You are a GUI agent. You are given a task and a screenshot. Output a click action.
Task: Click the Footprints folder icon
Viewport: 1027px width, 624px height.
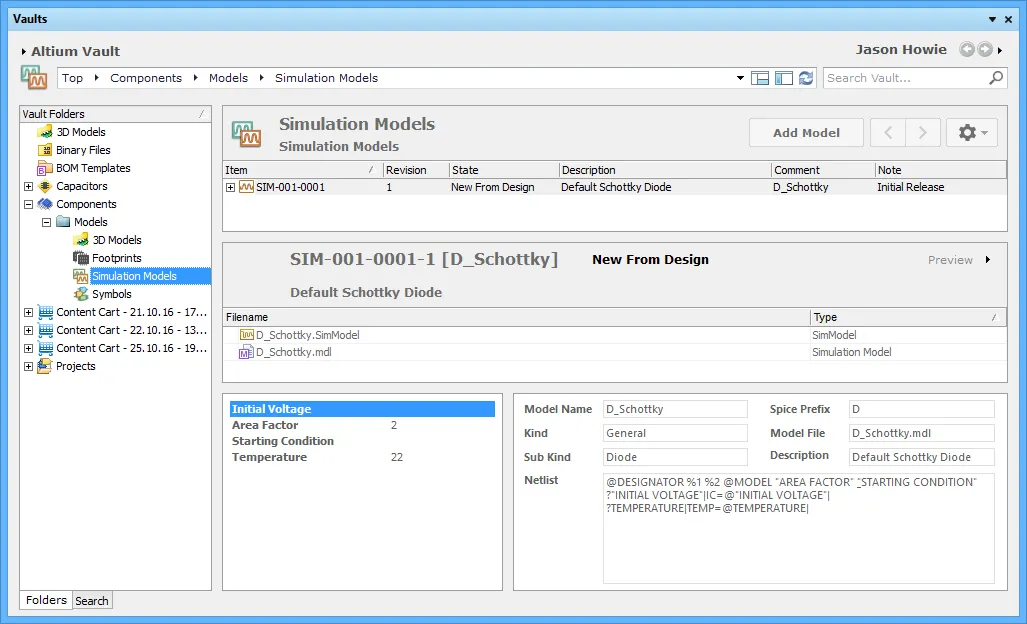coord(81,258)
